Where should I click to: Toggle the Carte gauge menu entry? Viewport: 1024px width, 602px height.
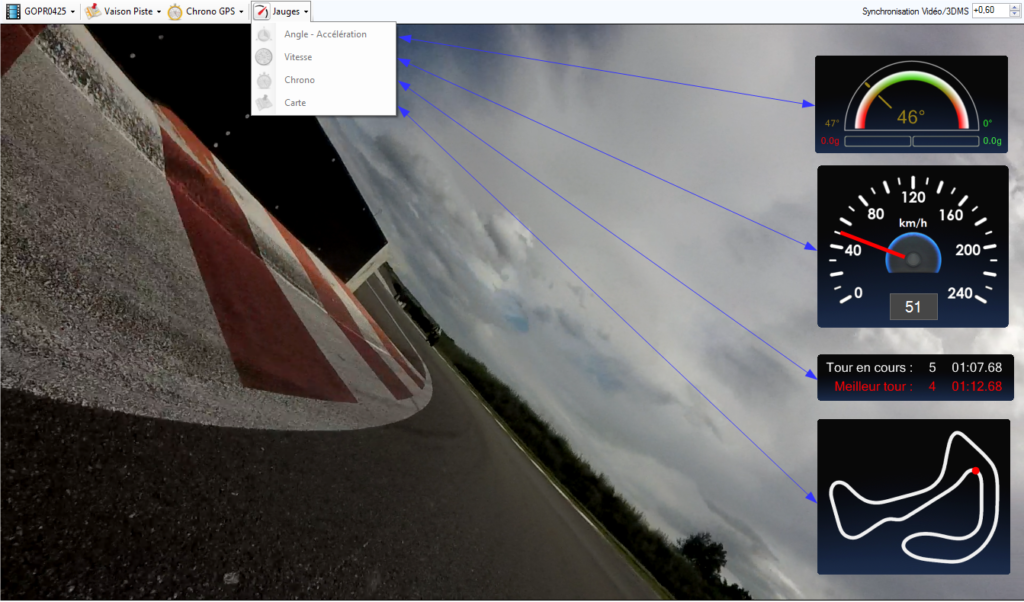(x=295, y=103)
